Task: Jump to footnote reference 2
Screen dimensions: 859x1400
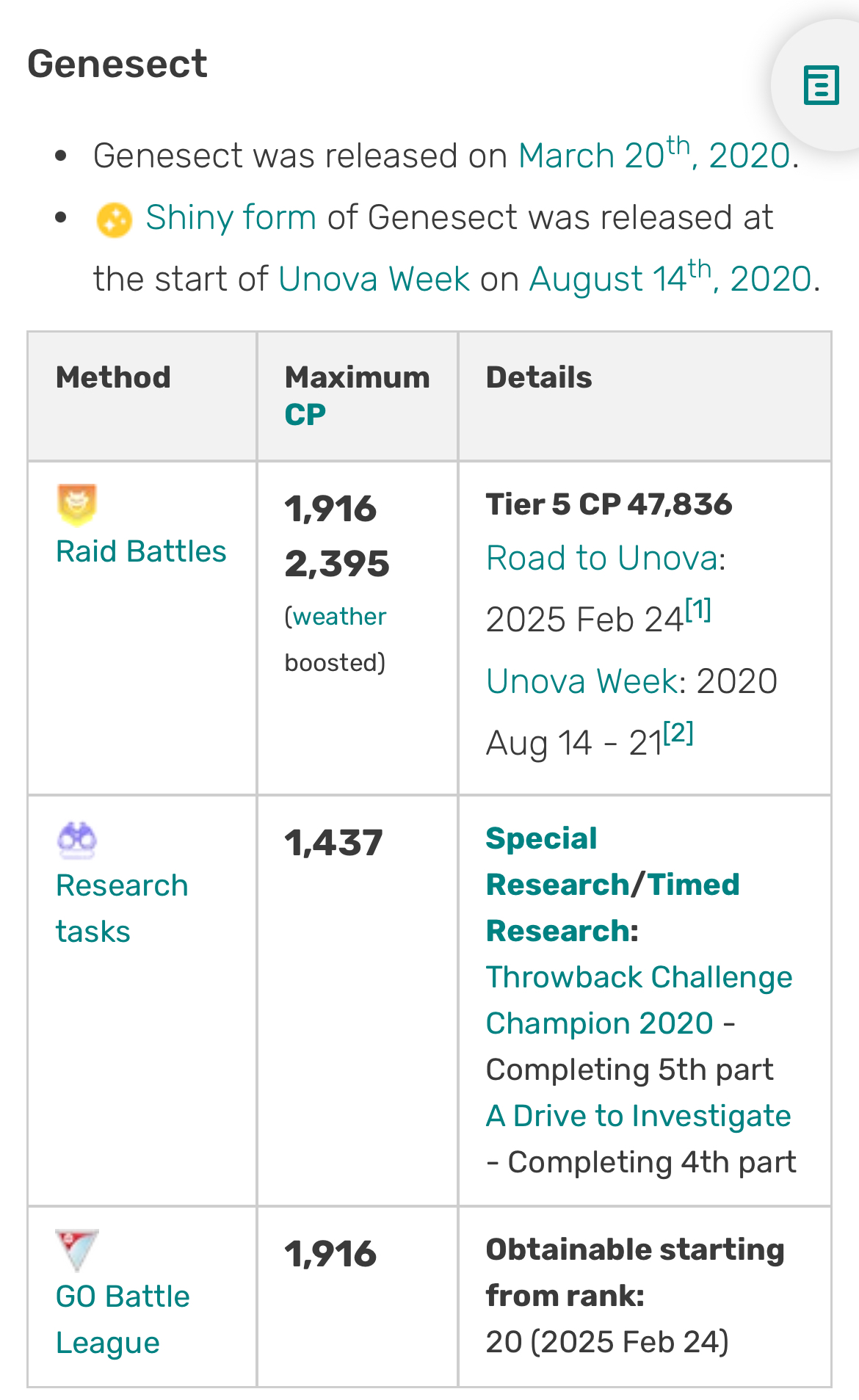Action: tap(678, 733)
